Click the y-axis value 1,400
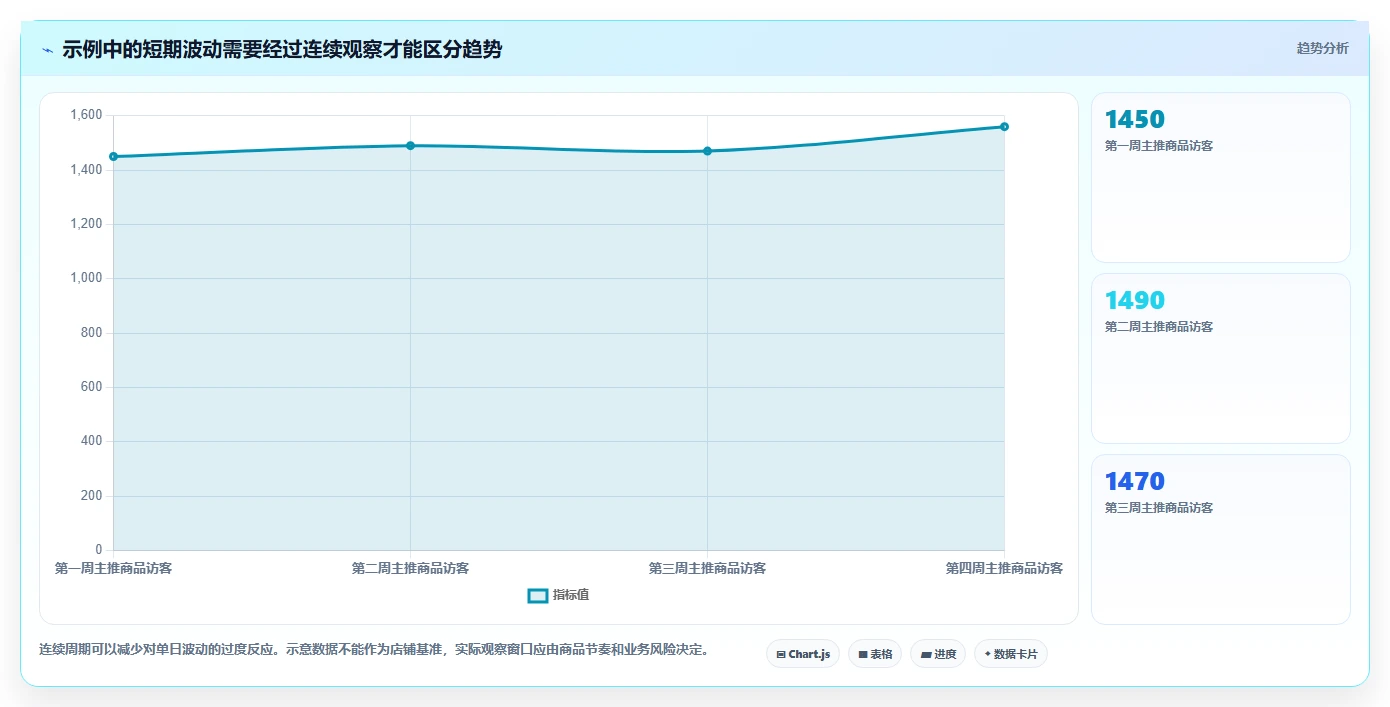This screenshot has height=707, width=1390. (x=86, y=170)
